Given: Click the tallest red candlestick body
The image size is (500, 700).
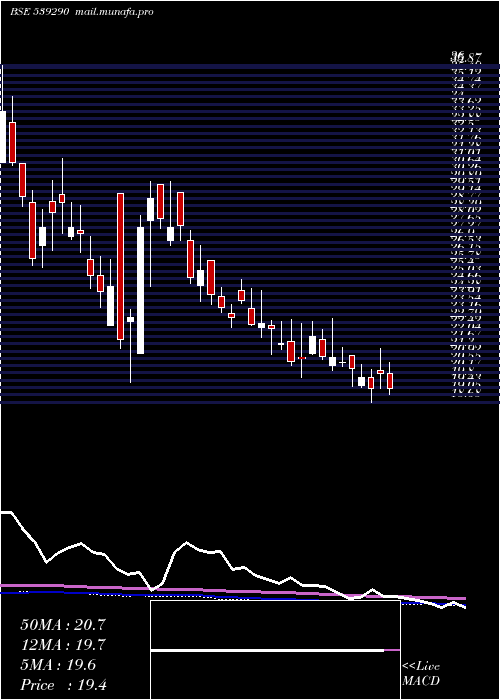Looking at the screenshot, I should [121, 267].
